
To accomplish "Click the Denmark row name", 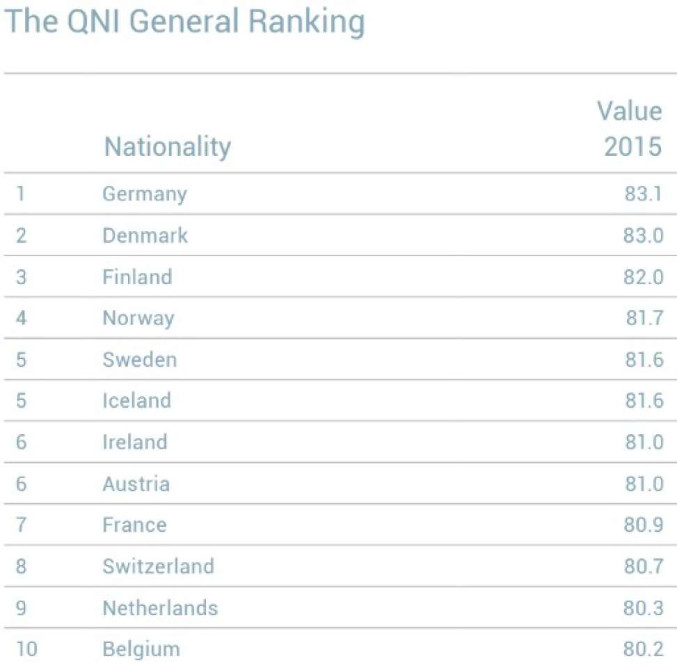I will (145, 235).
